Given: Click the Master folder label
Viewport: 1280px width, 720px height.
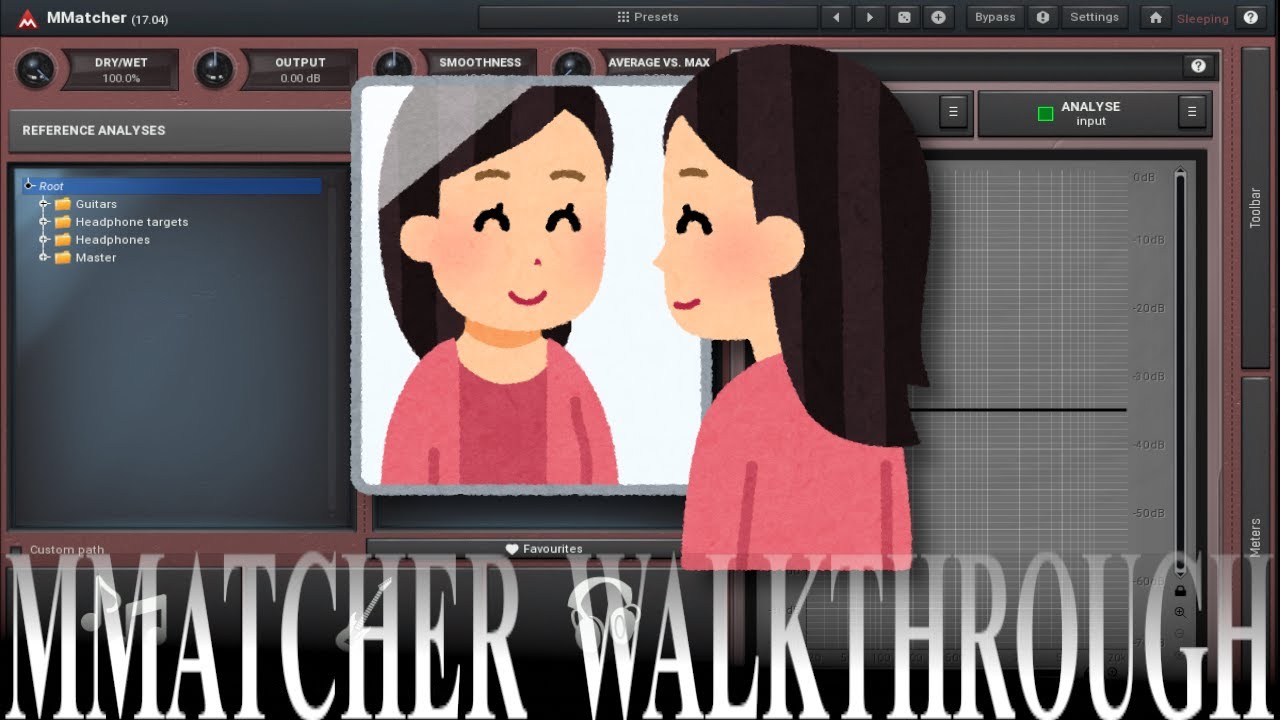Looking at the screenshot, I should click(x=96, y=258).
